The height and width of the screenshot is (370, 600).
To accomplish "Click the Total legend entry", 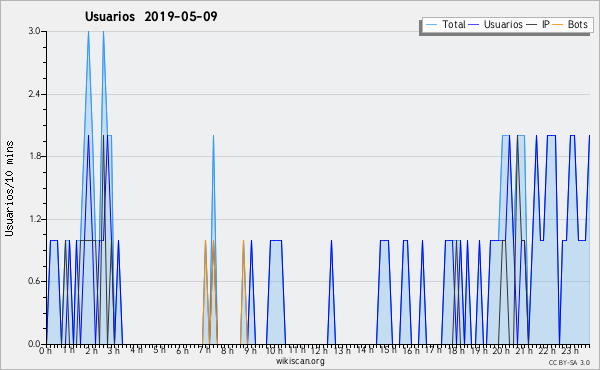I will pos(445,24).
